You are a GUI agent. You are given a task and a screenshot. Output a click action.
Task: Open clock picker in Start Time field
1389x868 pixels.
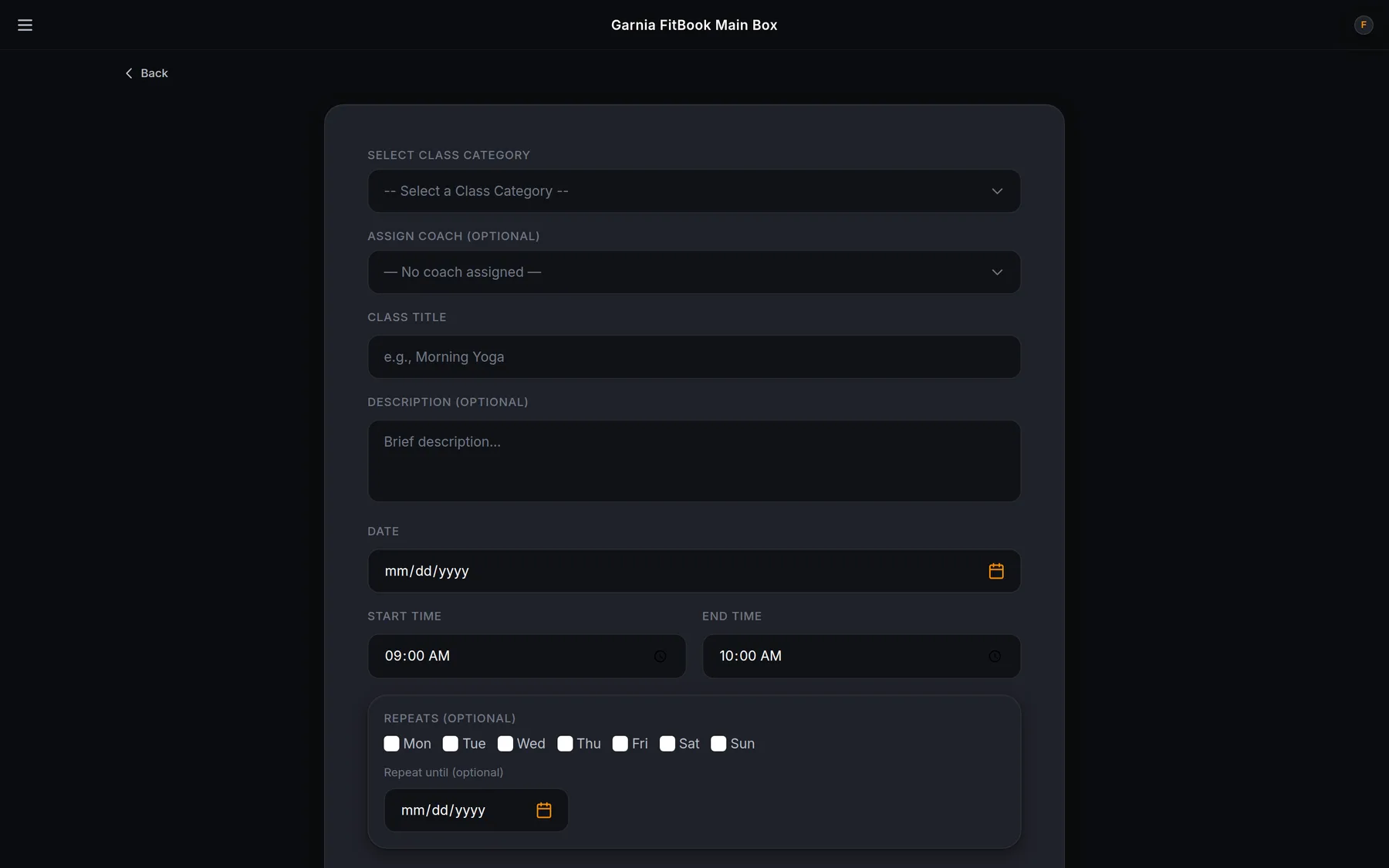tap(660, 657)
